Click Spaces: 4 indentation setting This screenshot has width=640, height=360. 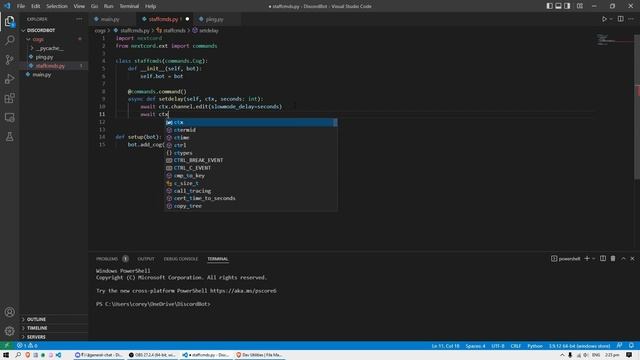point(476,346)
